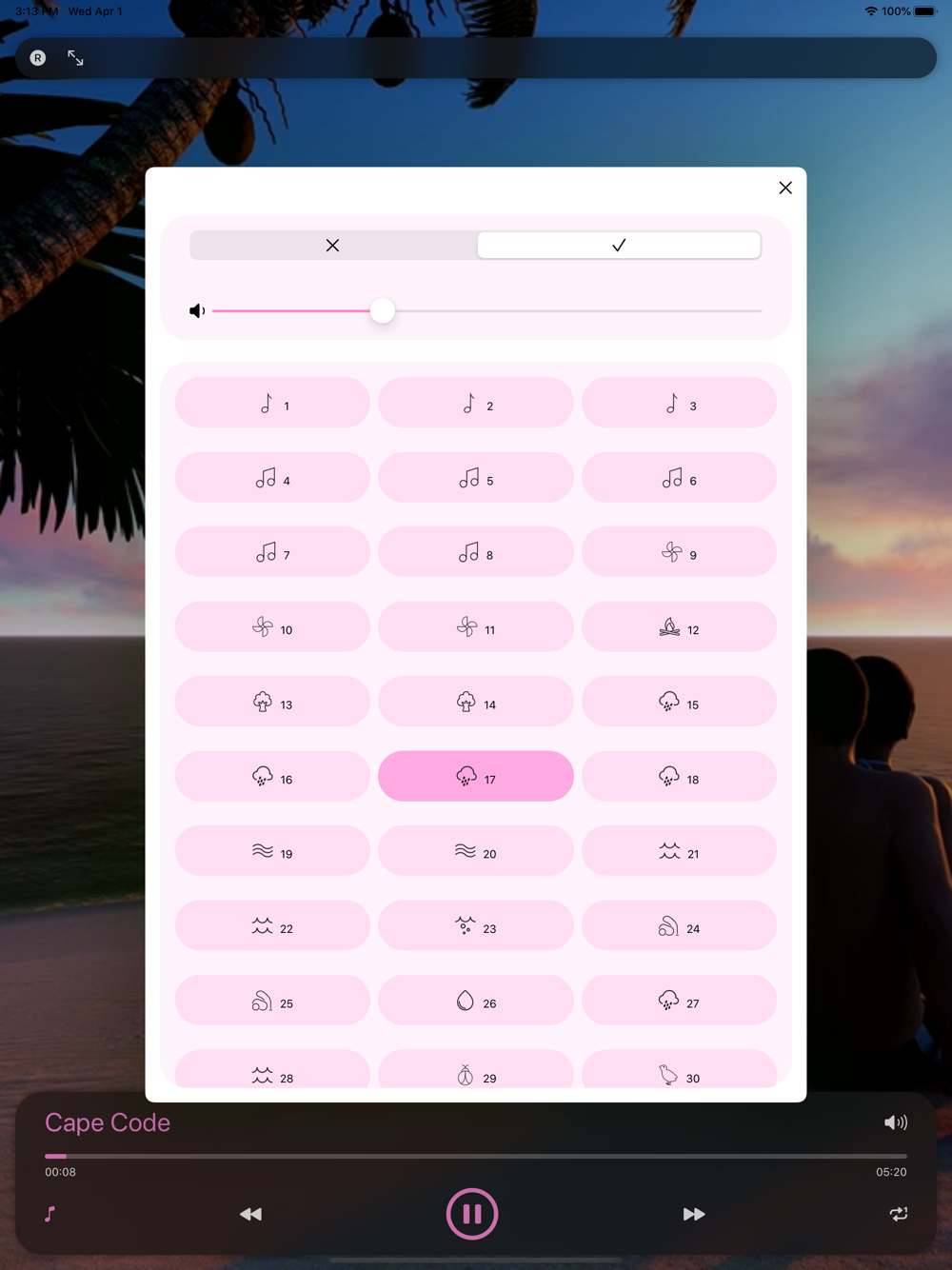Skip forward to the next track

point(694,1214)
